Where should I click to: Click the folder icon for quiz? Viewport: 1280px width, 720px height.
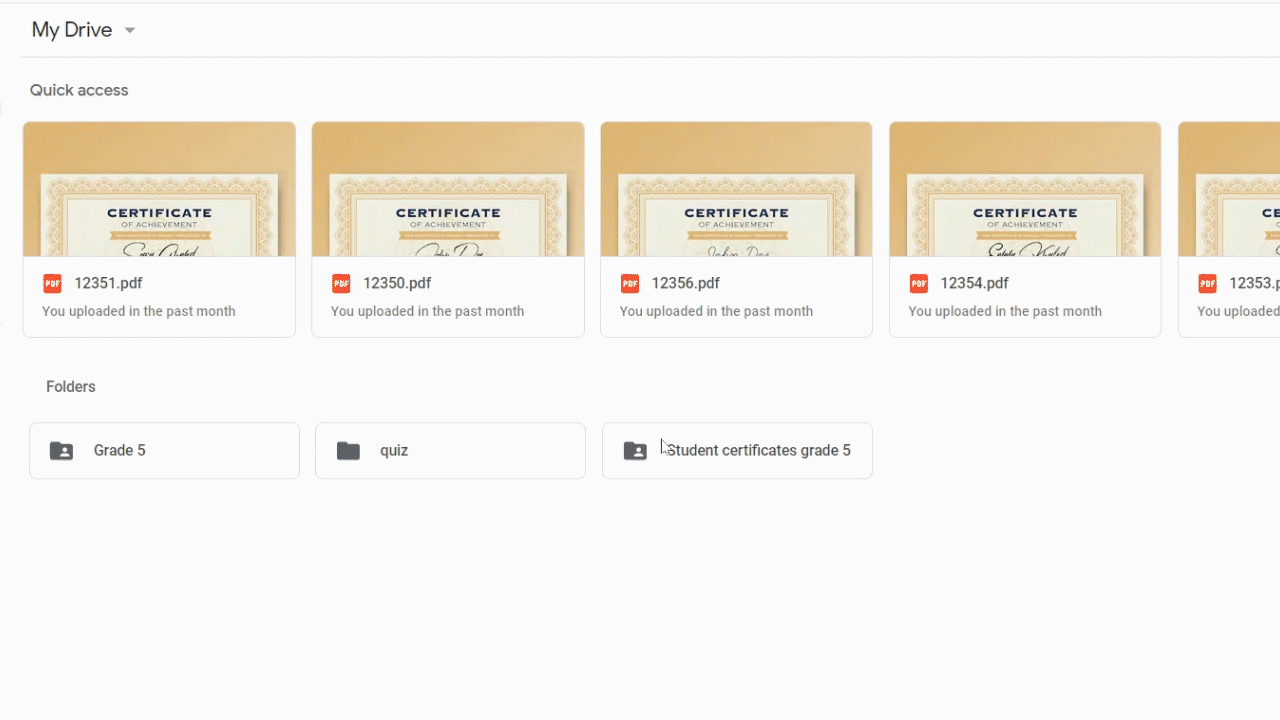click(x=348, y=451)
